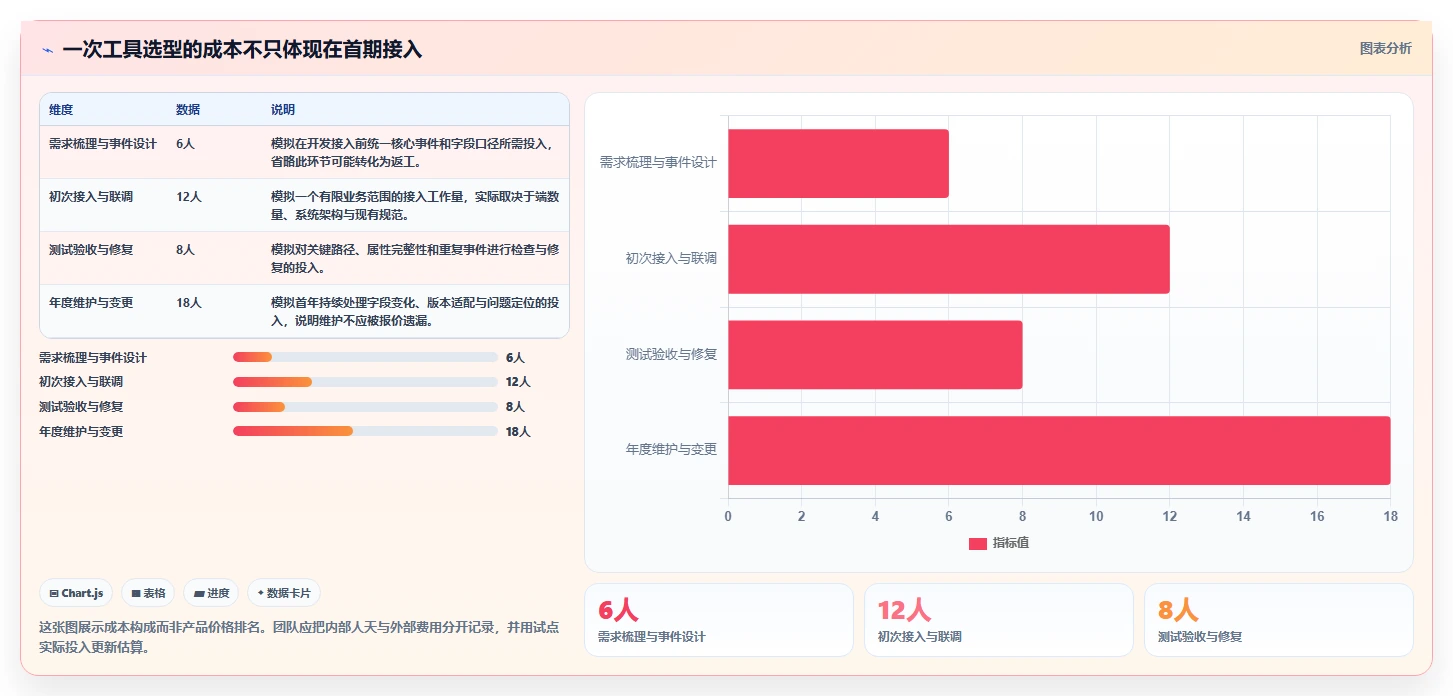Open the 6人 需求梳理与事件设计 data card
Screen dimensions: 1453x696
(719, 620)
